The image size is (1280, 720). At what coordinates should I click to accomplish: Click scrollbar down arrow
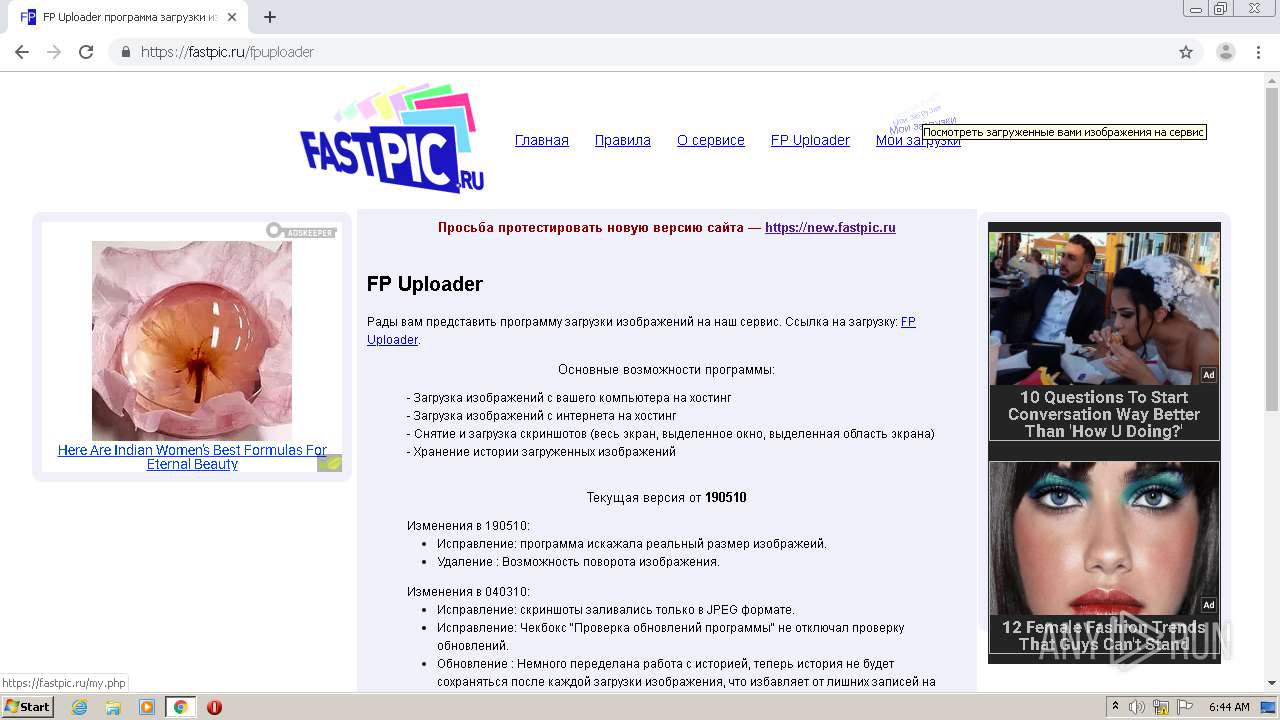coord(1272,683)
